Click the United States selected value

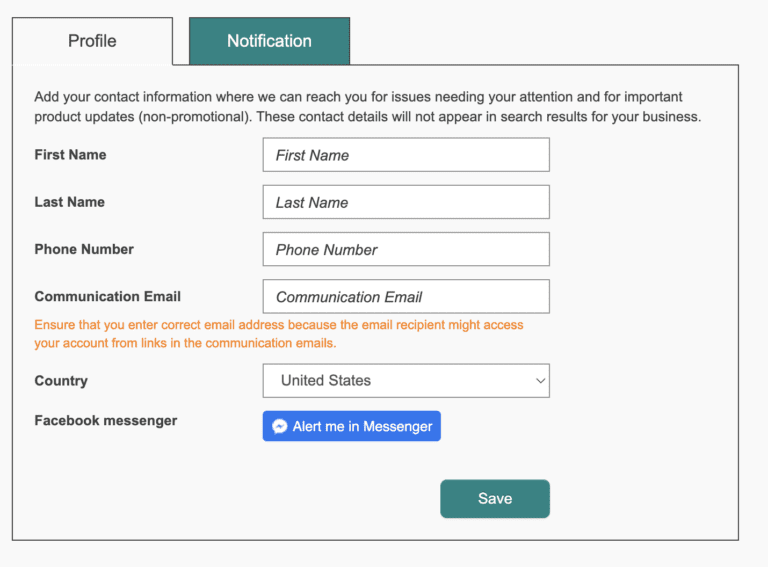pos(326,381)
